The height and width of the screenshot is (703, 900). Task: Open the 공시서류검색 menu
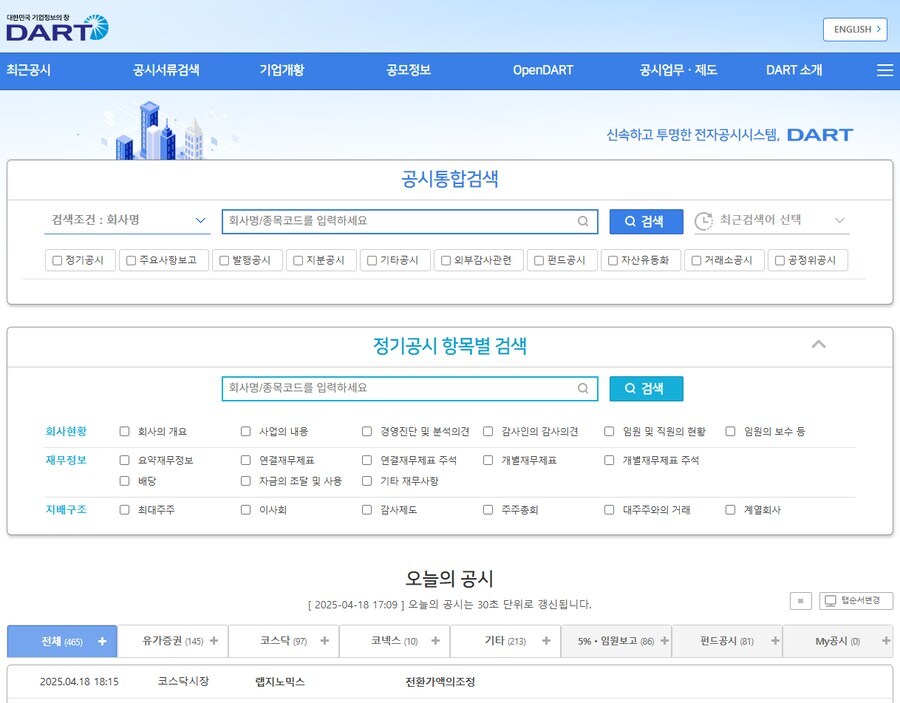tap(166, 70)
